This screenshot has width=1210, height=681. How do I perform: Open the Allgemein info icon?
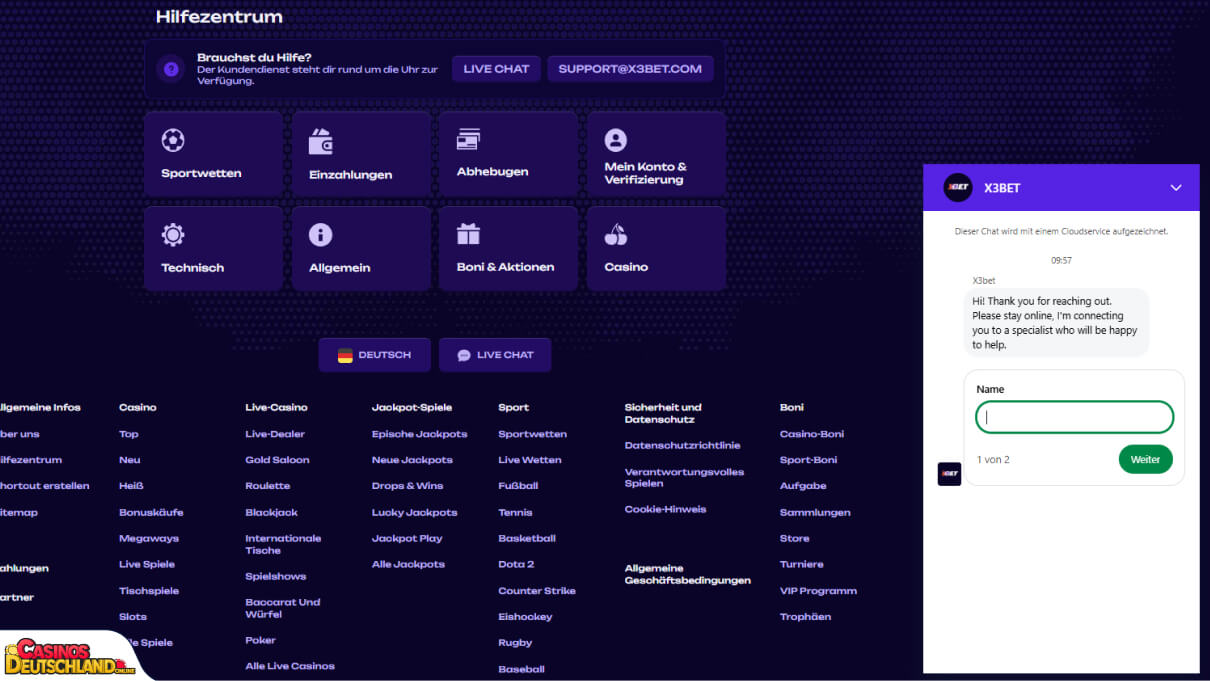click(x=320, y=235)
